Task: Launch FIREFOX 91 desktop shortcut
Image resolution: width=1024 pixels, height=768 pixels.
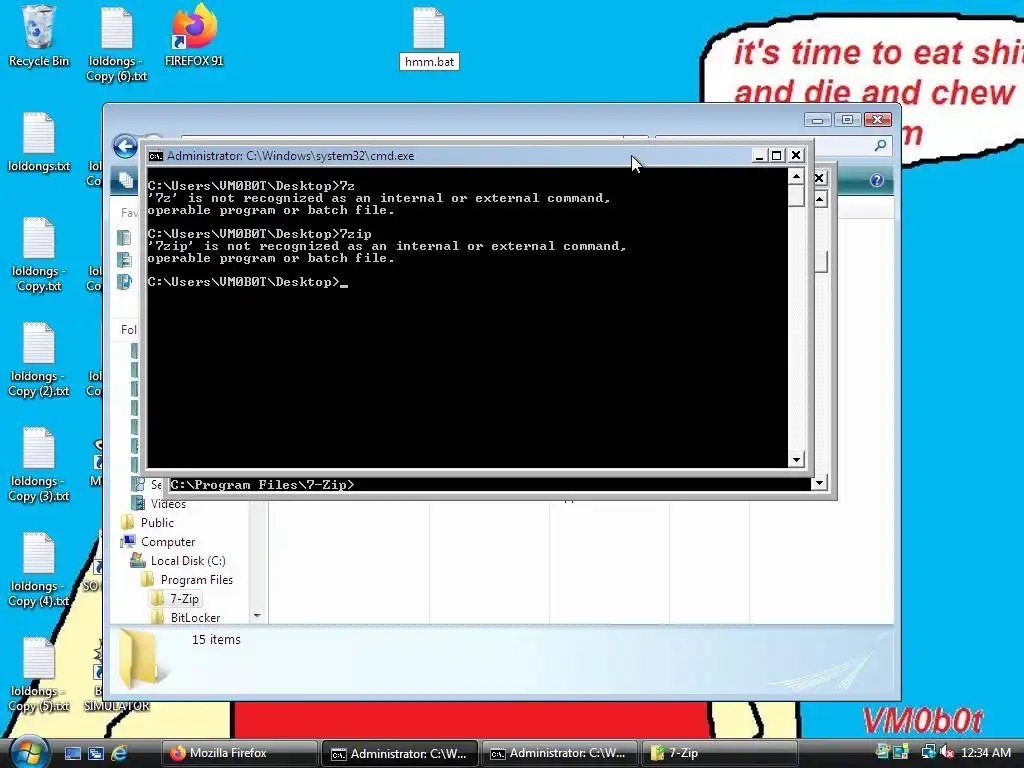Action: [x=194, y=37]
